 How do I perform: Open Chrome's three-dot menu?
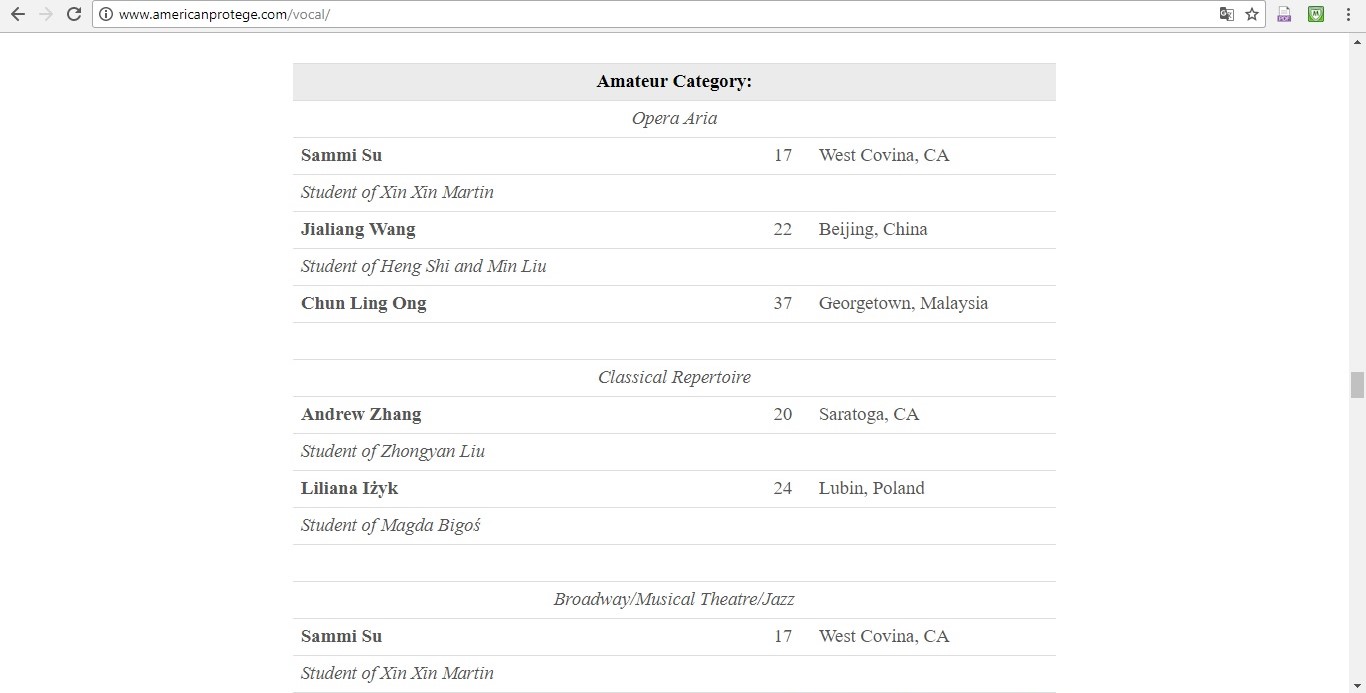pyautogui.click(x=1347, y=14)
